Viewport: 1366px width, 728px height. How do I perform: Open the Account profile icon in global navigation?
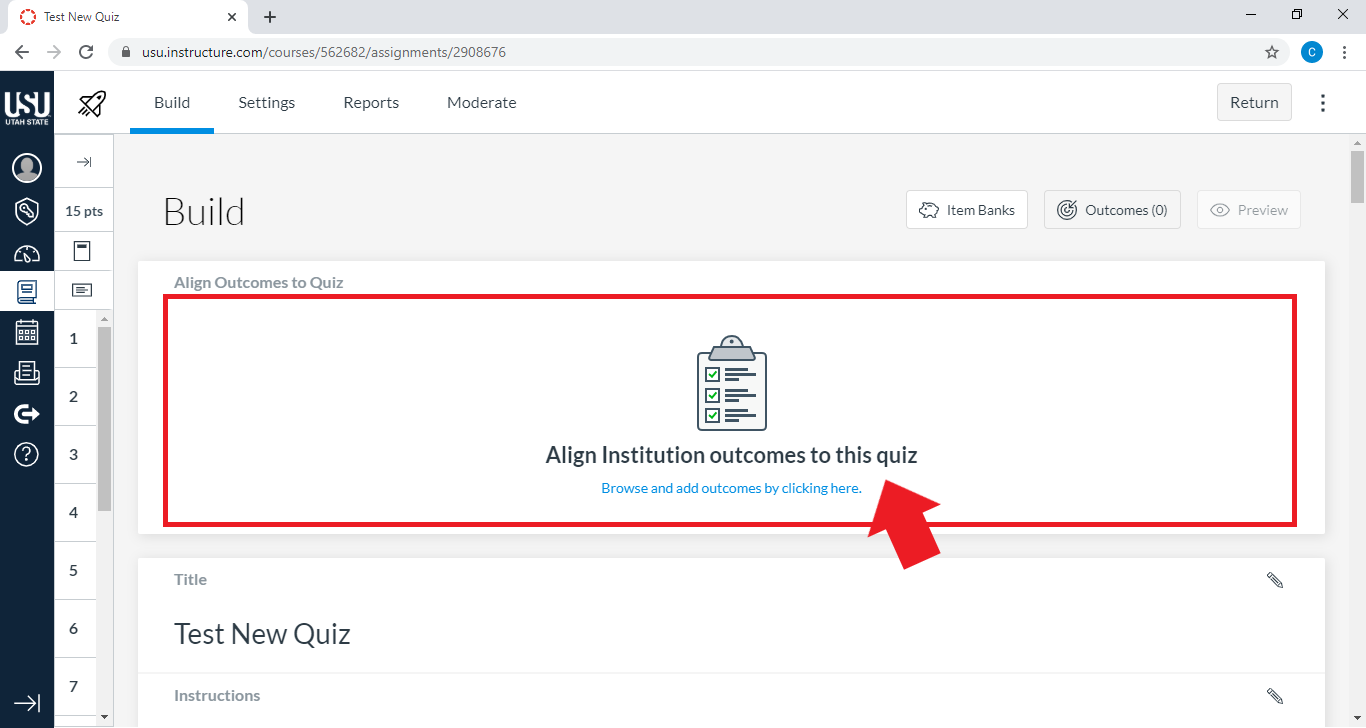(x=27, y=168)
